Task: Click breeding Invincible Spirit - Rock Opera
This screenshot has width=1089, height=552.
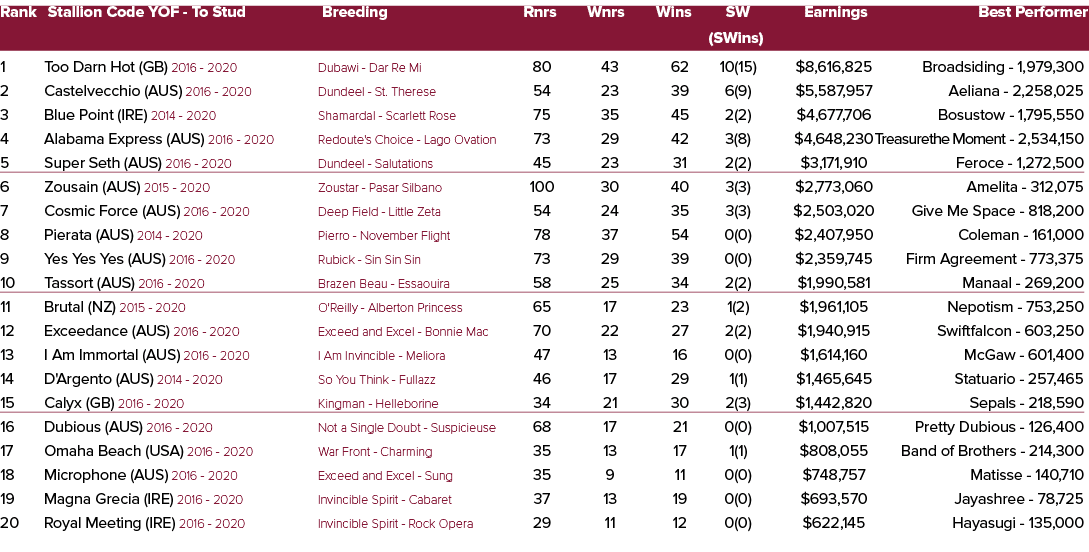Action: click(x=396, y=524)
